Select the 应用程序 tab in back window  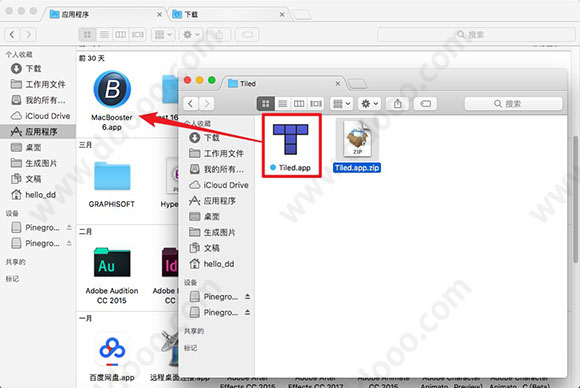click(105, 14)
